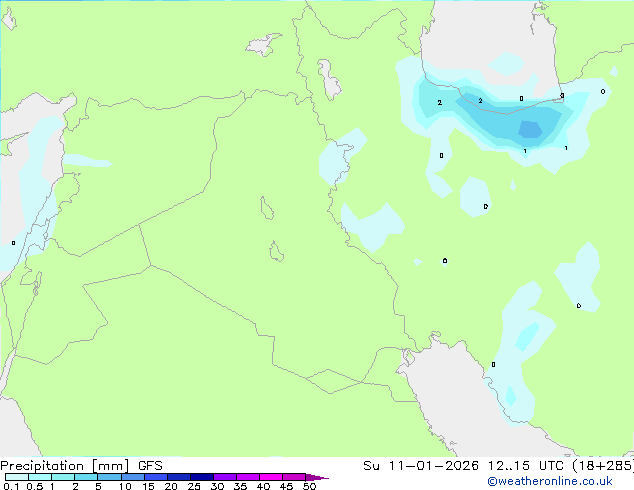Click the 35–40 mm legend color swatch
The width and height of the screenshot is (634, 490).
coord(247,477)
